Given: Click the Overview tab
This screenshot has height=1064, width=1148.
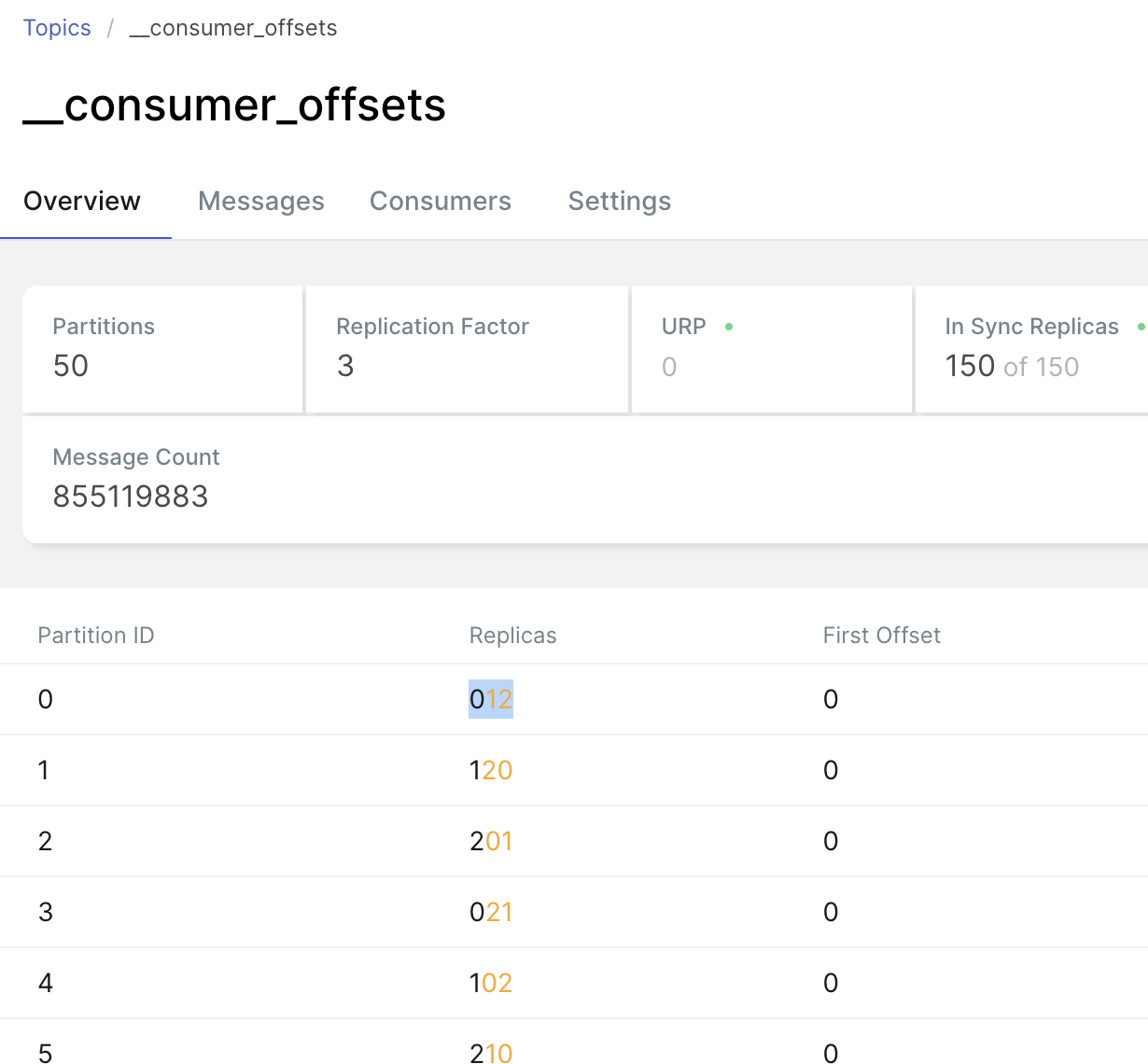Looking at the screenshot, I should pyautogui.click(x=81, y=201).
